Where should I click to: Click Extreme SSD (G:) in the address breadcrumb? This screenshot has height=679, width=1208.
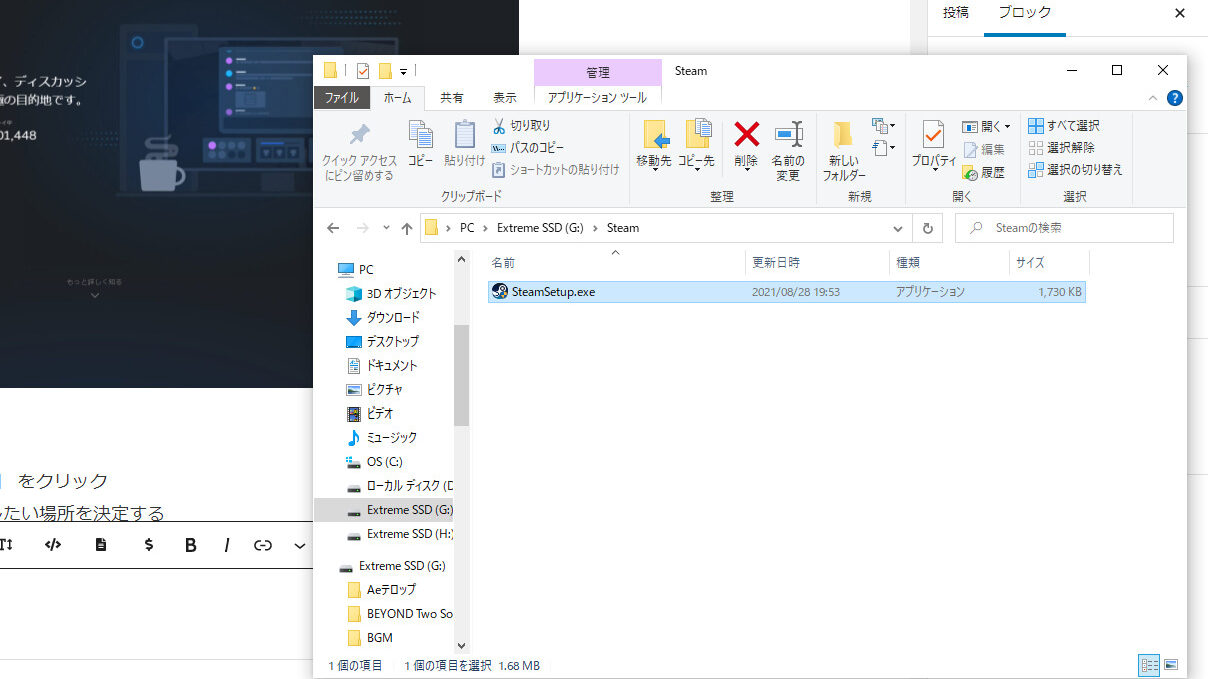point(540,228)
